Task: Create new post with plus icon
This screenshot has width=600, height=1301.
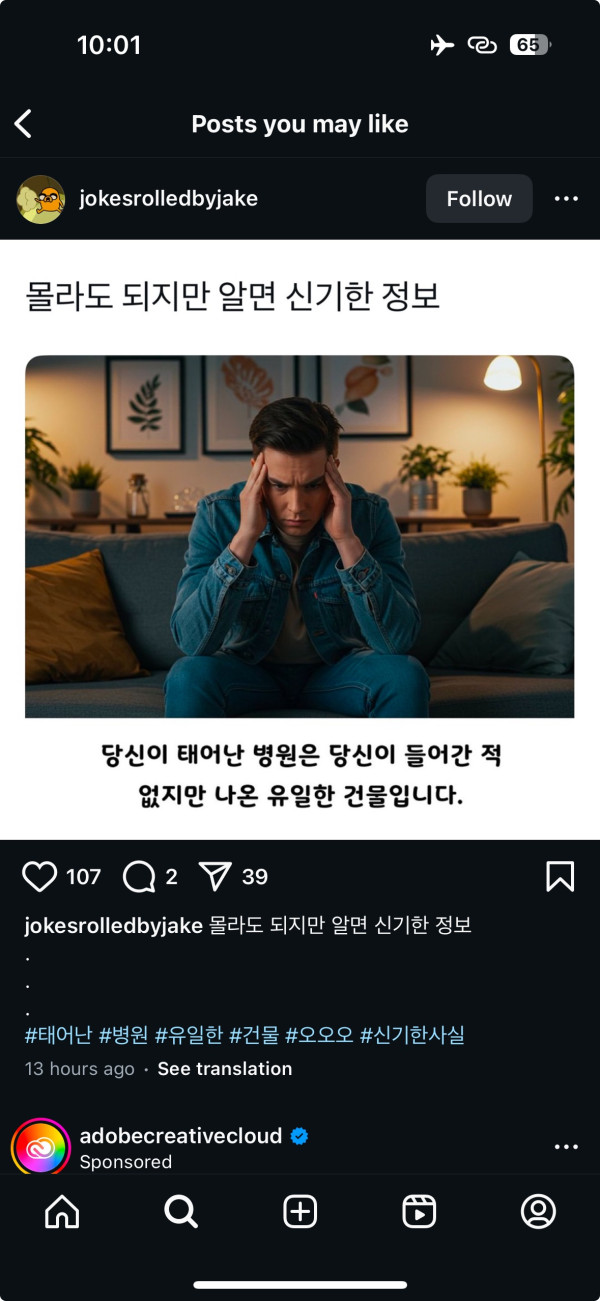Action: [x=300, y=1212]
